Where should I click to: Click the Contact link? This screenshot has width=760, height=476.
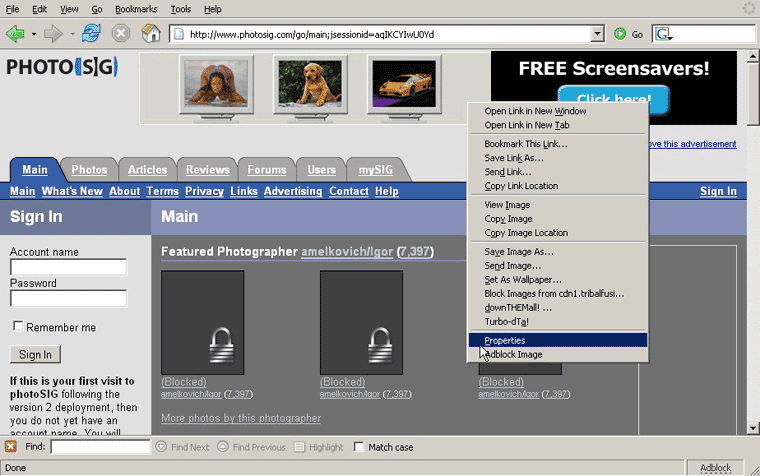[x=349, y=191]
